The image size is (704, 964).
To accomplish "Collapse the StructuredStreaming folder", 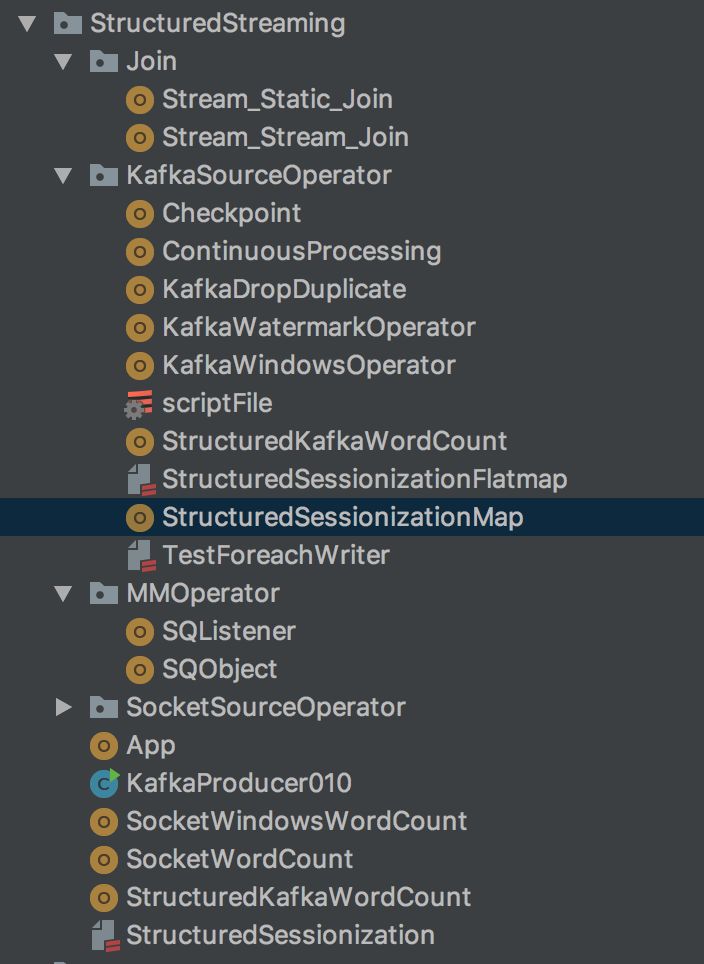I will click(28, 23).
